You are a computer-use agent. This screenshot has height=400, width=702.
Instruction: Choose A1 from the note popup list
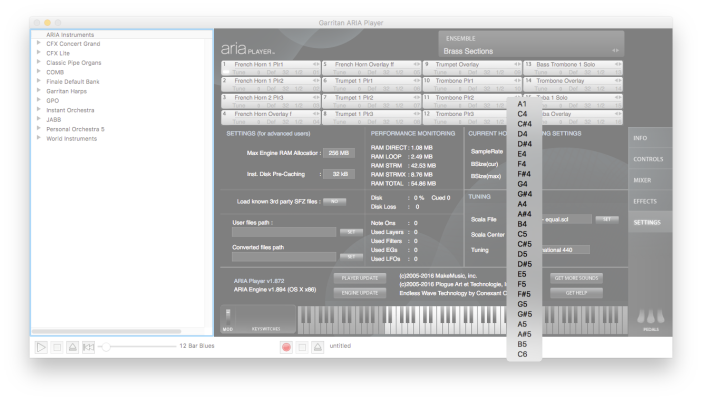[524, 104]
